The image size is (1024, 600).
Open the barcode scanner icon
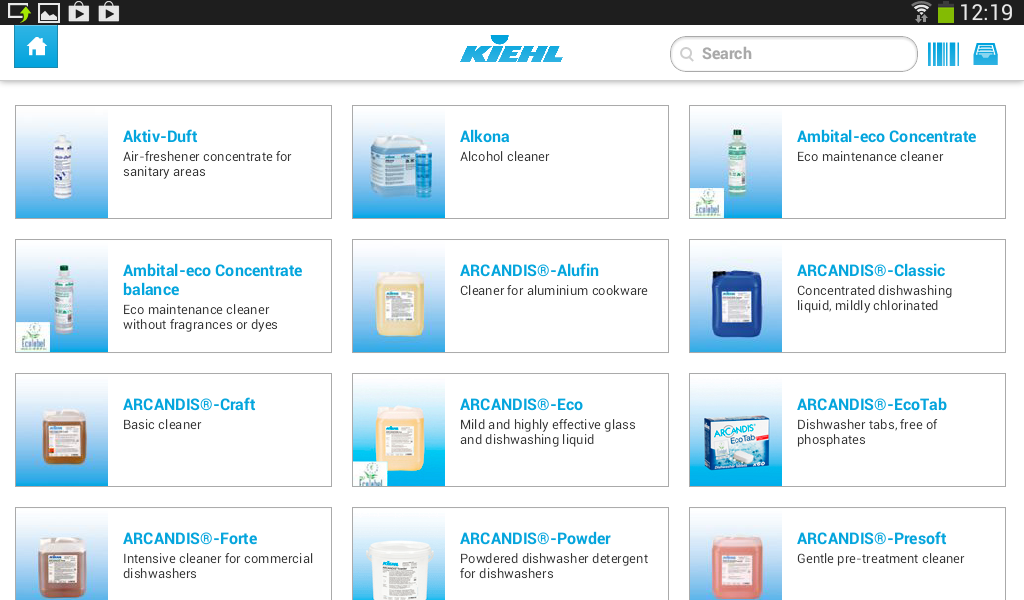point(943,54)
